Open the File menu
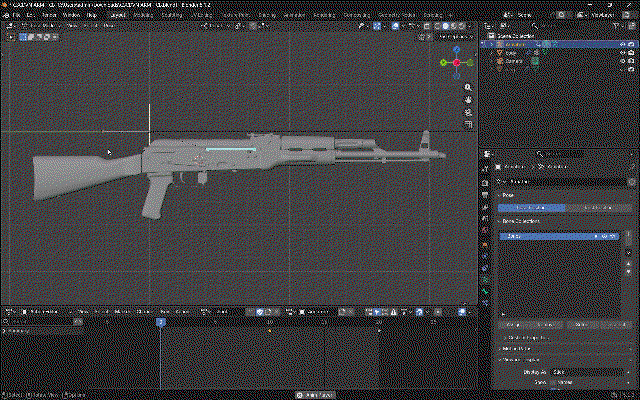Viewport: 640px width, 400px height. (16, 15)
